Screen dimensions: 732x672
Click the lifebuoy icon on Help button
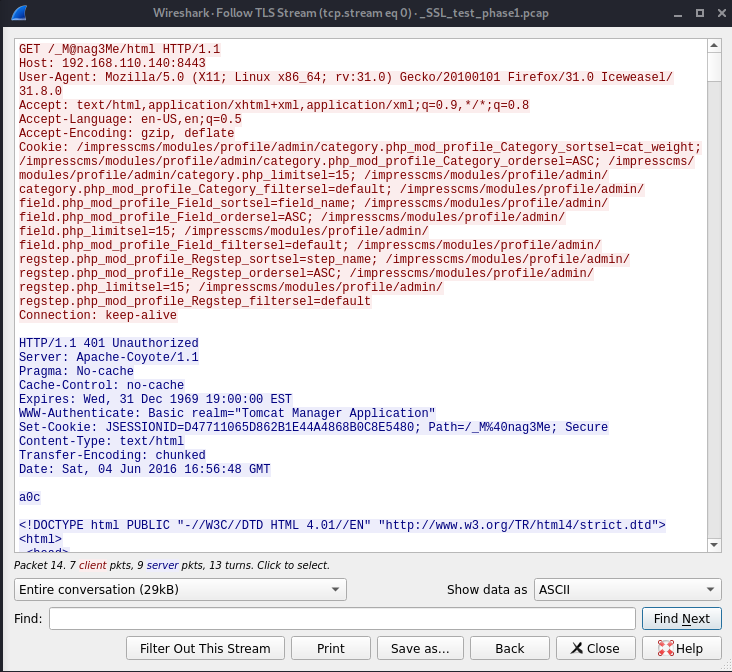(x=664, y=648)
